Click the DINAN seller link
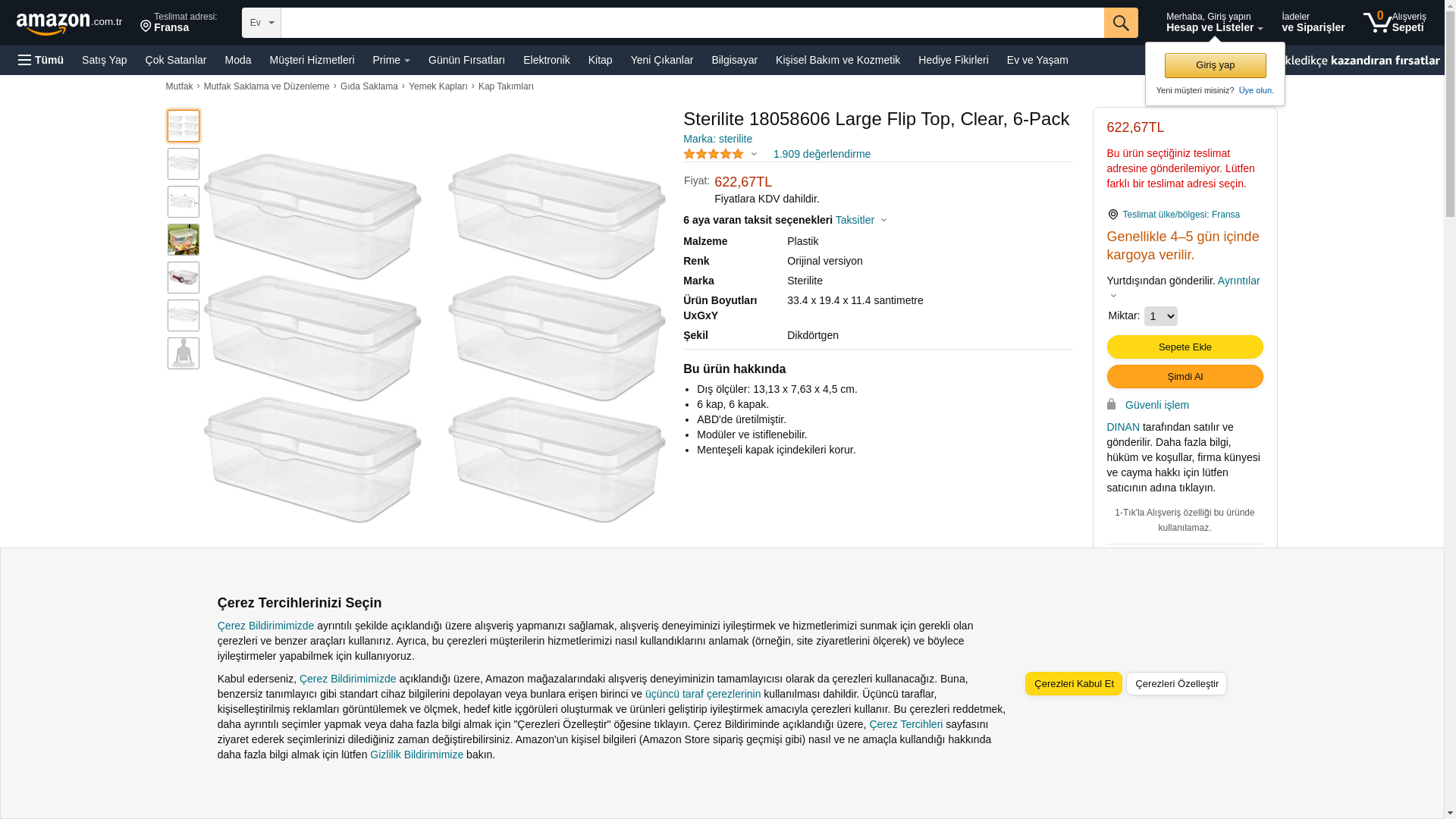1456x819 pixels. (x=1123, y=427)
